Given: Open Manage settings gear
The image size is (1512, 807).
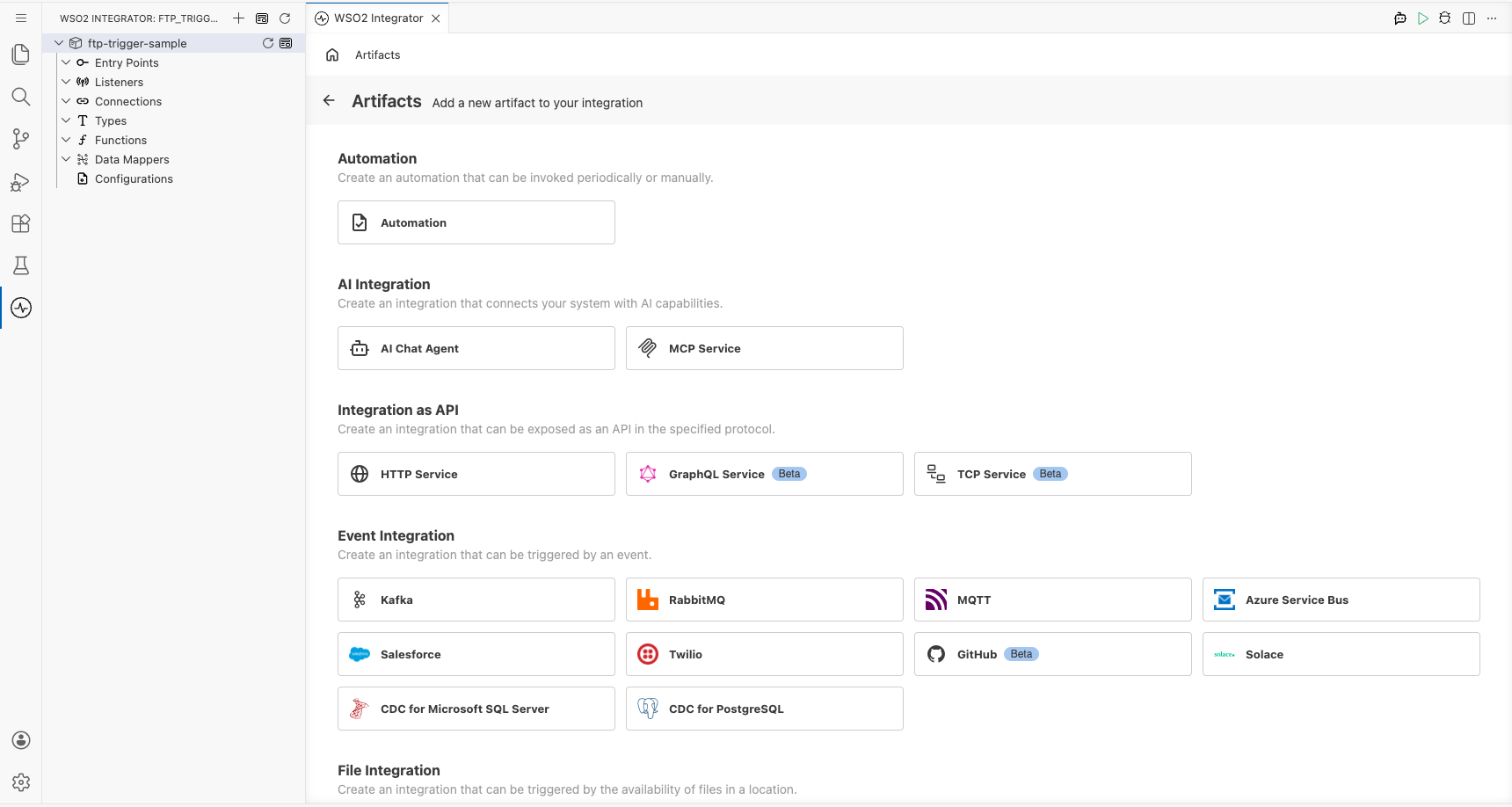Looking at the screenshot, I should [21, 782].
